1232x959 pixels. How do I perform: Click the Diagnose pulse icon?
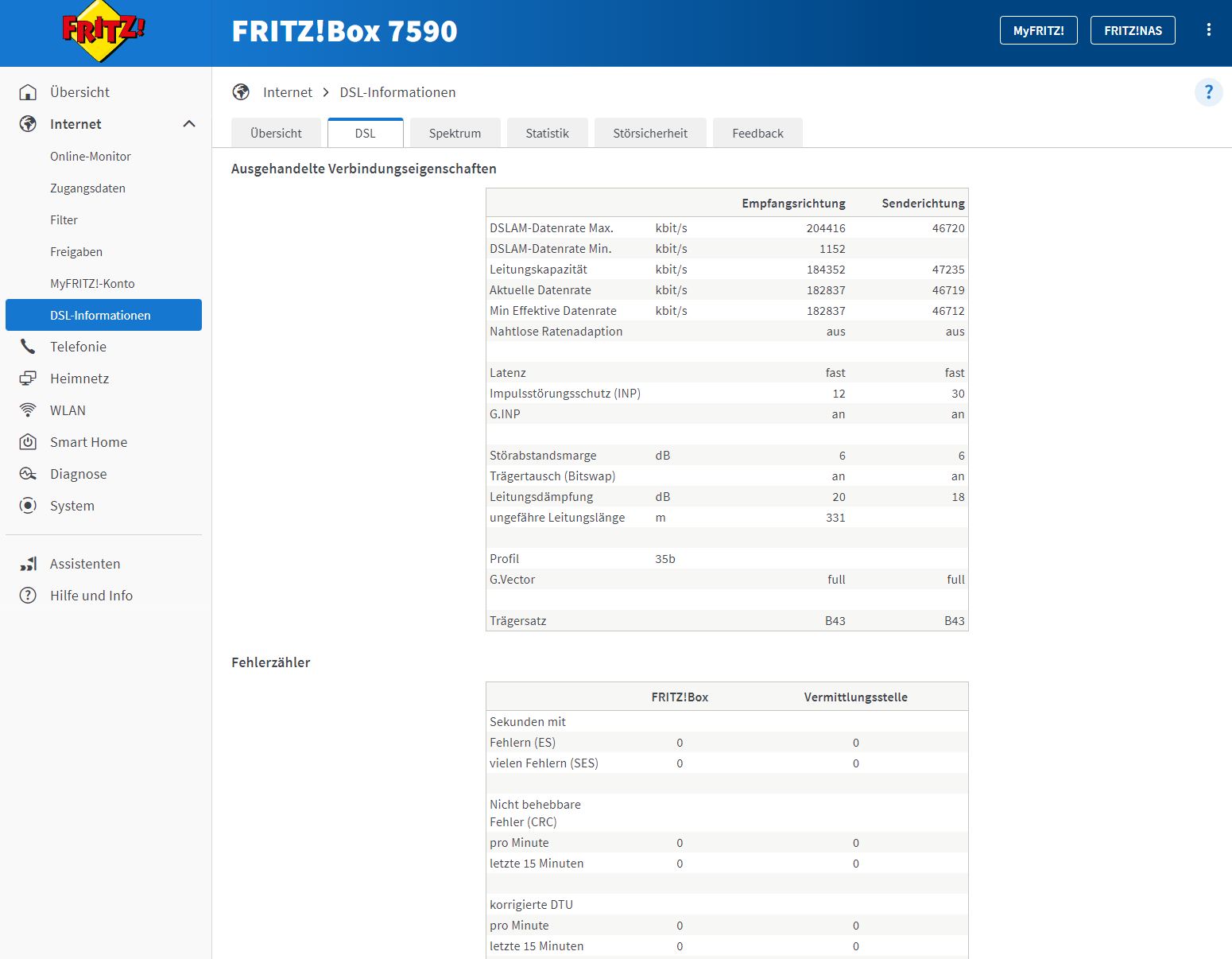point(28,474)
